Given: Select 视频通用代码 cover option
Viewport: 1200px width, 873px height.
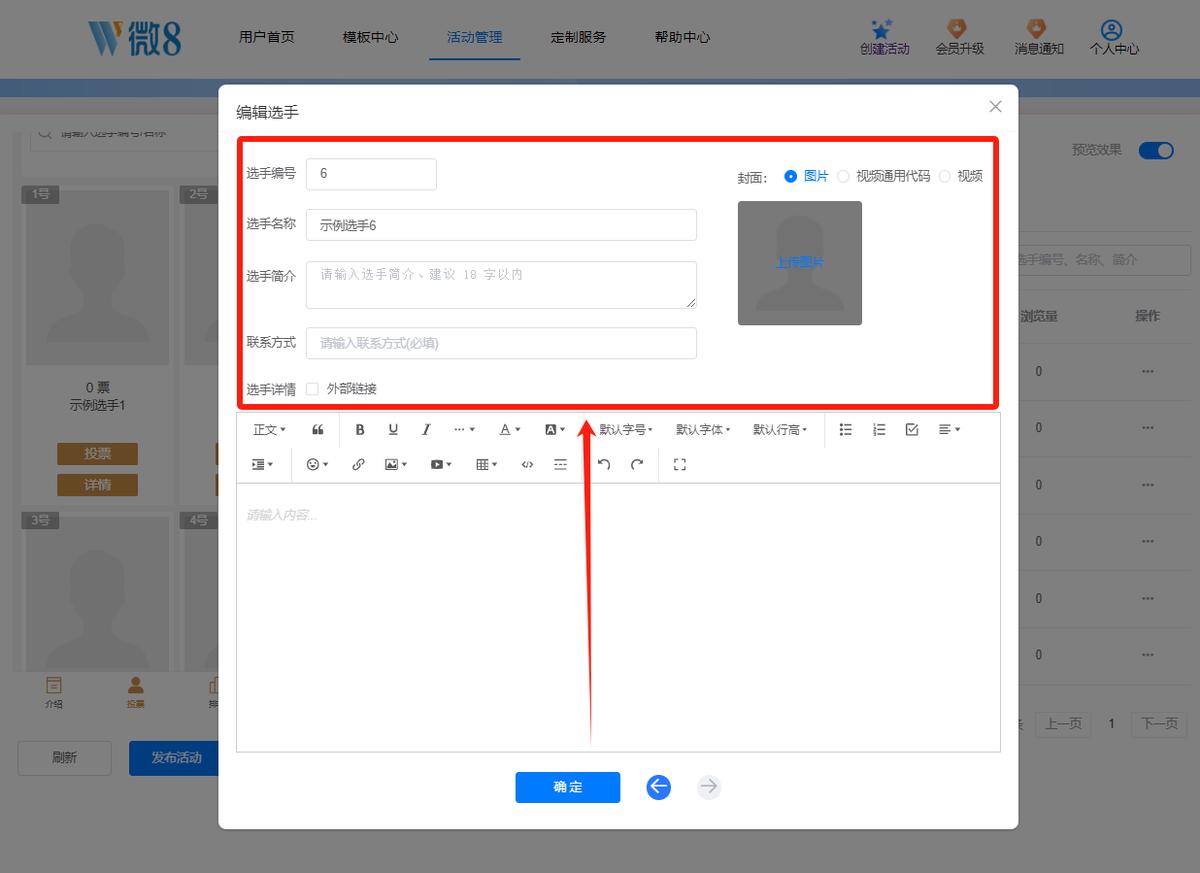Looking at the screenshot, I should pos(843,176).
